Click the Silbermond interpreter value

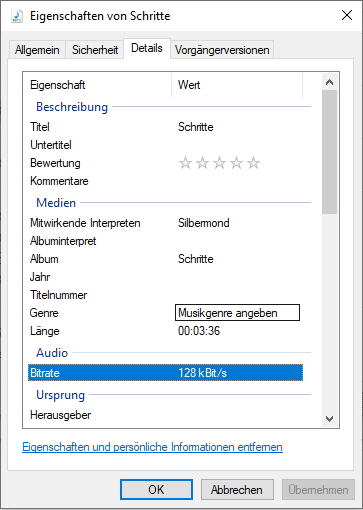(x=204, y=223)
